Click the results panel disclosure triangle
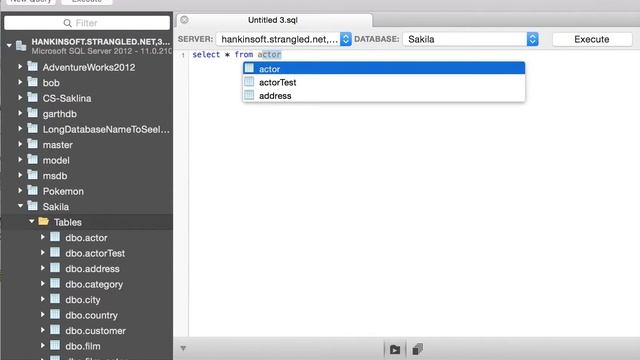 (x=183, y=348)
